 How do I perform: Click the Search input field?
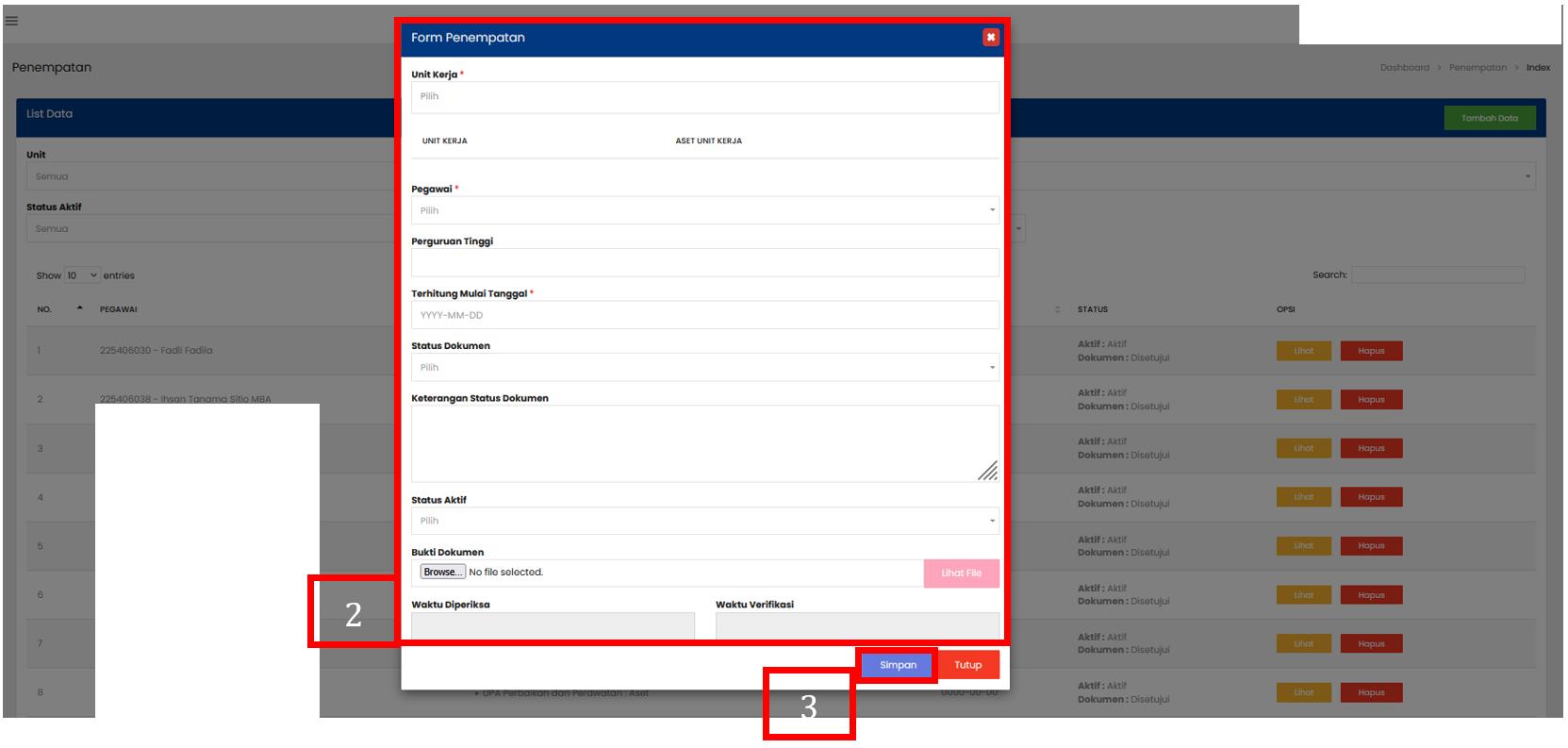1437,275
